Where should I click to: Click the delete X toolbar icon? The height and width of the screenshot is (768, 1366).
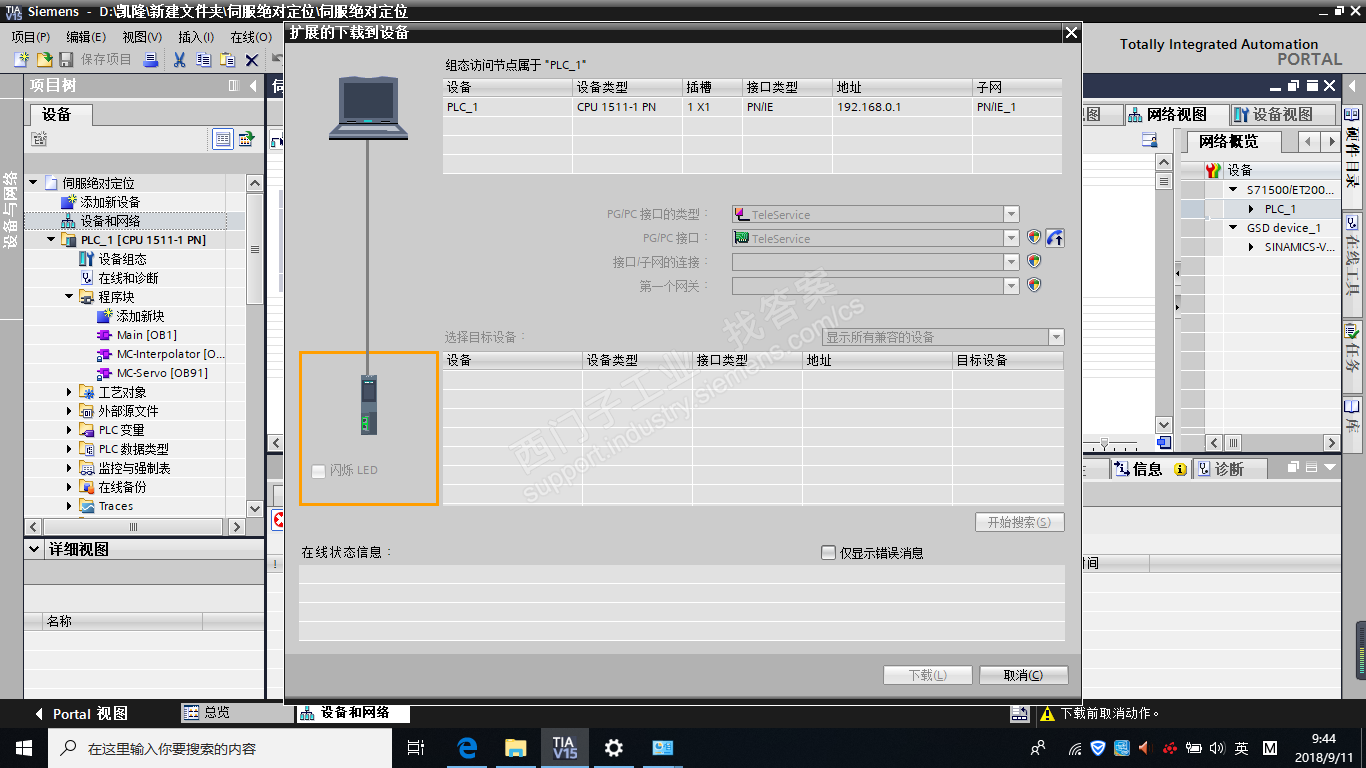tap(251, 60)
